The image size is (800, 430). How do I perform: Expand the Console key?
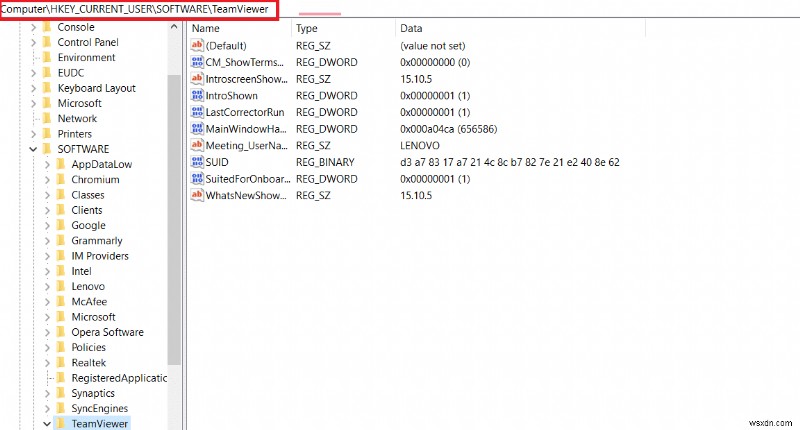34,27
